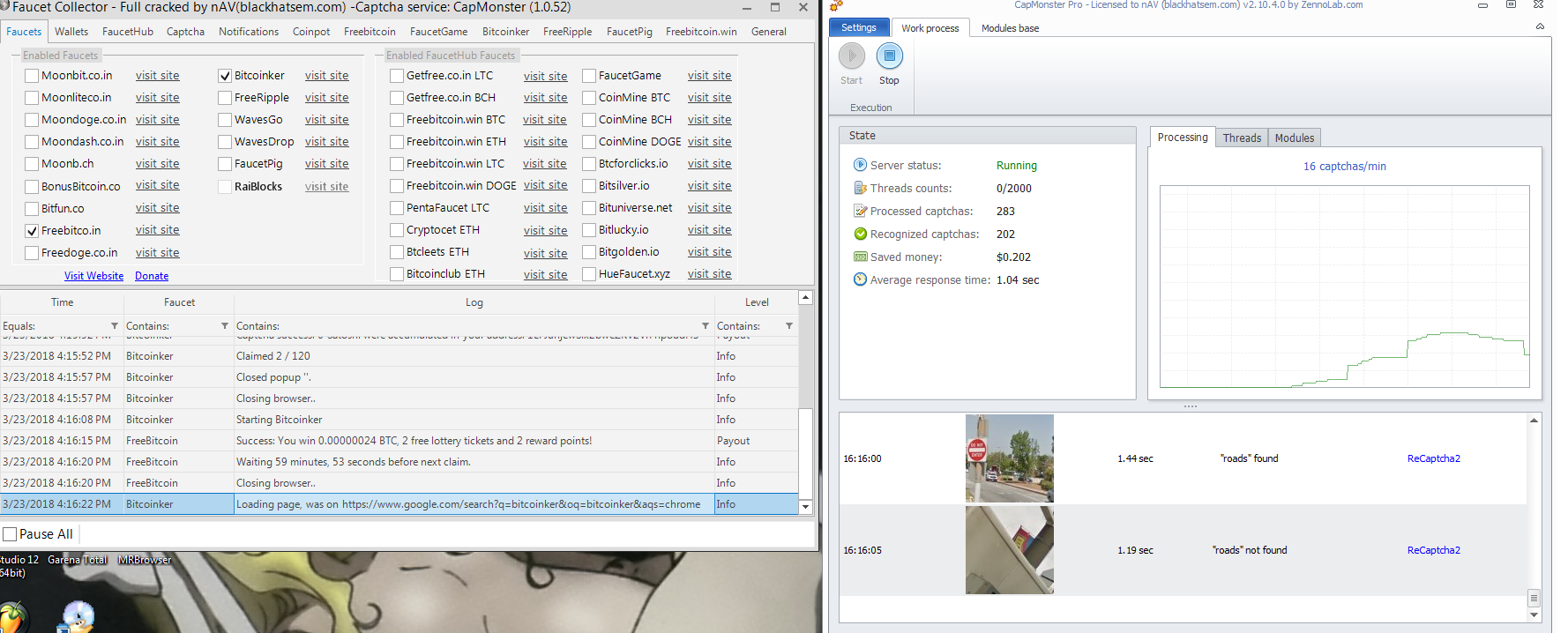Click the Start execution icon in CapMonster
This screenshot has width=1568, height=633.
coord(851,56)
